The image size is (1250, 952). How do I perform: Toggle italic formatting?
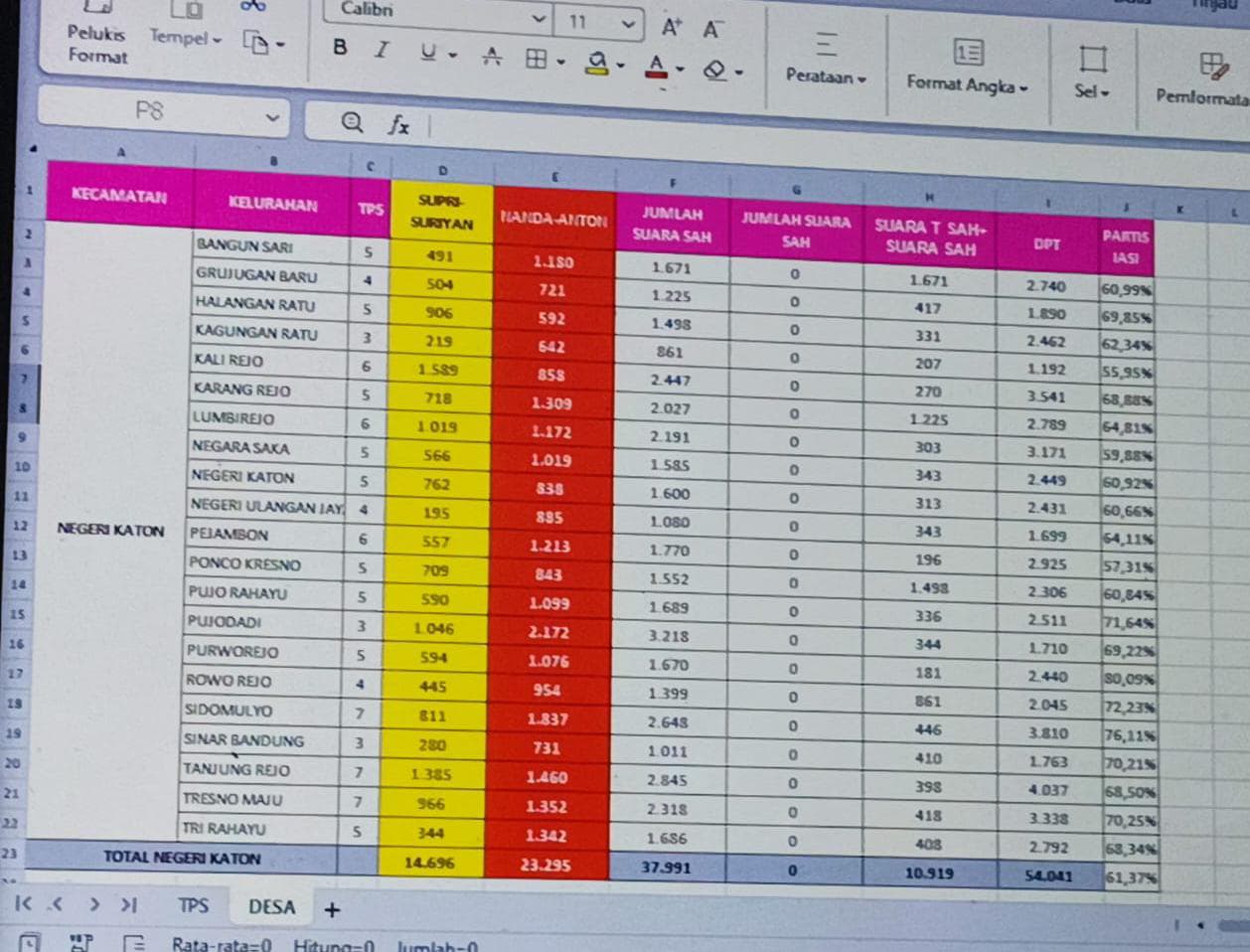382,49
